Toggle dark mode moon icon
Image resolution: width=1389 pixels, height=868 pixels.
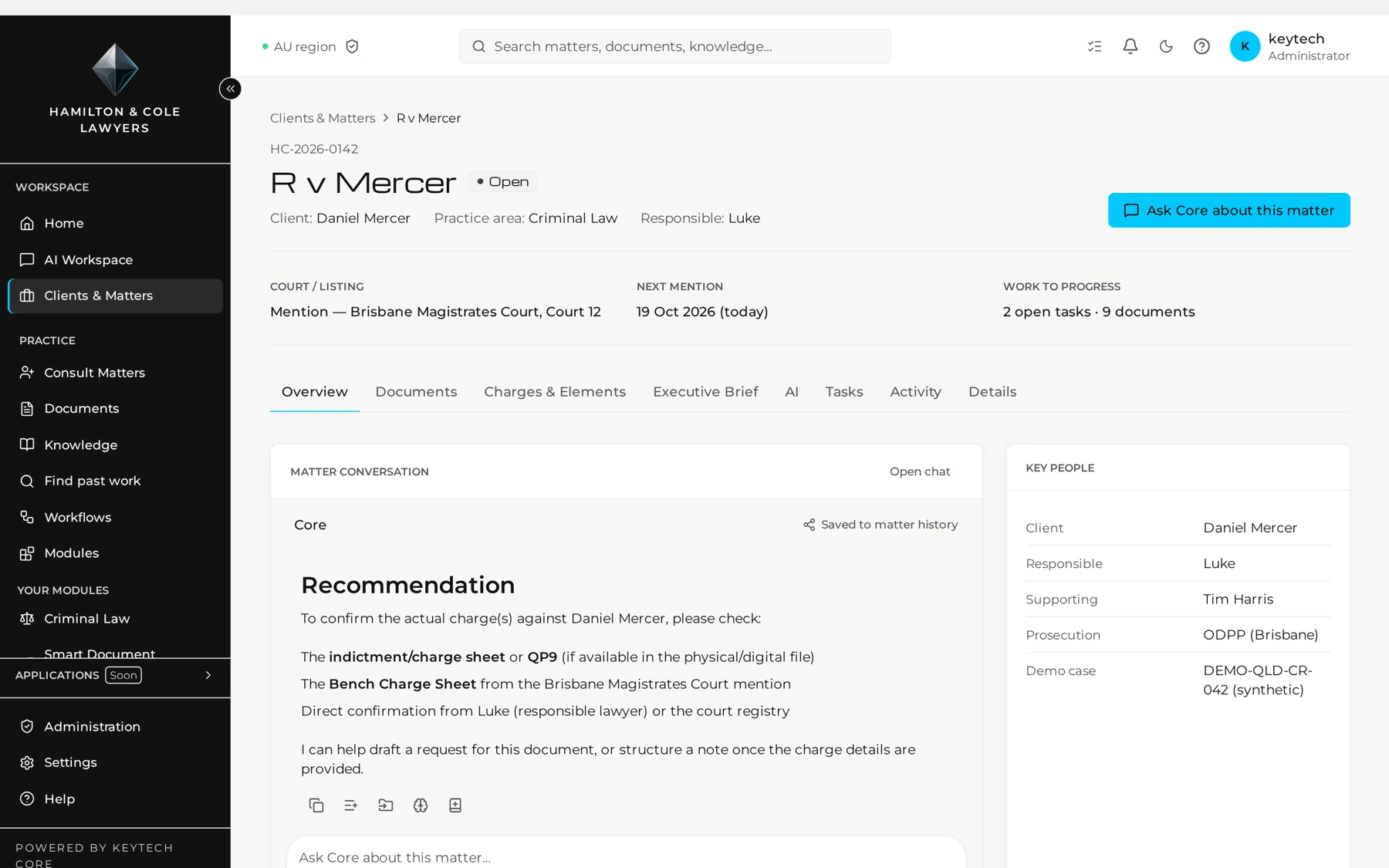(x=1166, y=46)
